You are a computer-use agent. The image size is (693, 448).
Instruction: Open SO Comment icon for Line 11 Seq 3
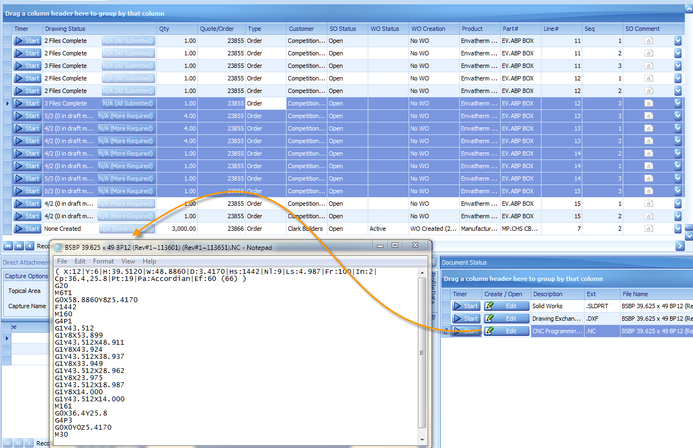pyautogui.click(x=648, y=66)
